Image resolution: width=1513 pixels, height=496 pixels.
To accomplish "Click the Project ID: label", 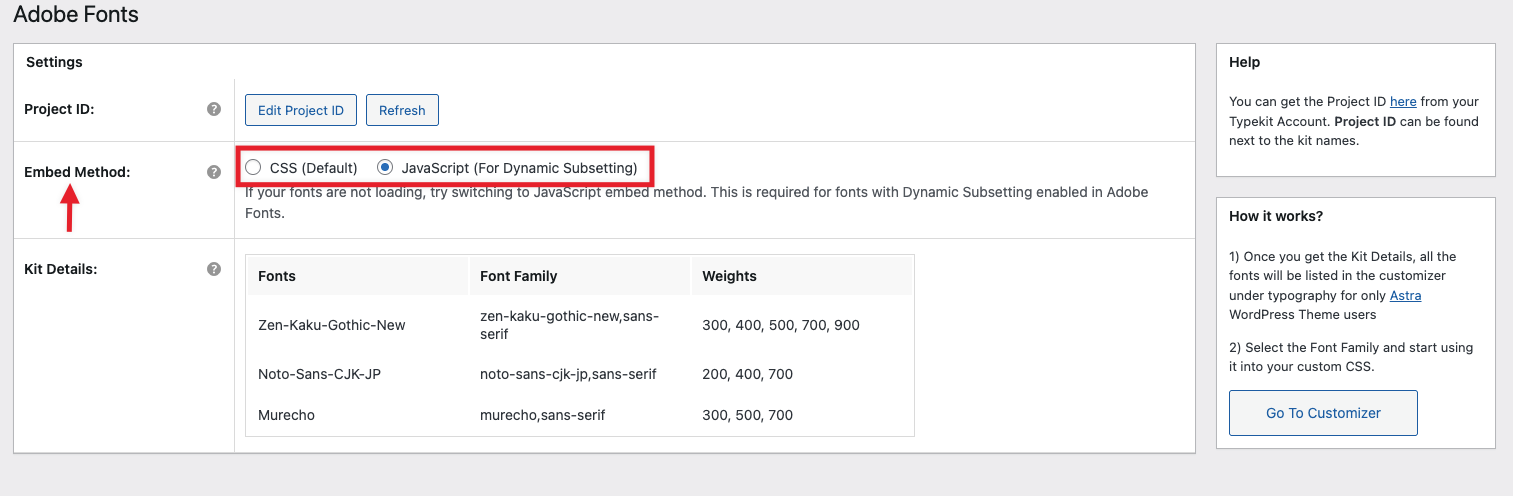I will pos(59,110).
